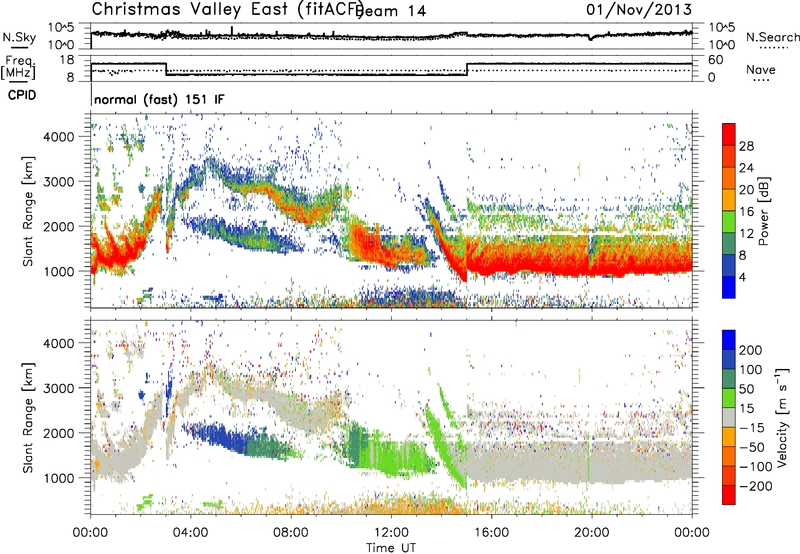Click the 'Beam 14' label

(393, 11)
